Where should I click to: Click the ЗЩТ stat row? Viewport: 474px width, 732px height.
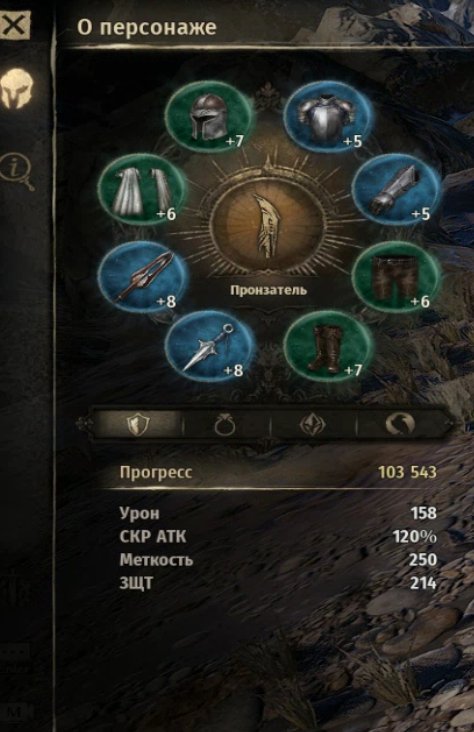point(278,583)
